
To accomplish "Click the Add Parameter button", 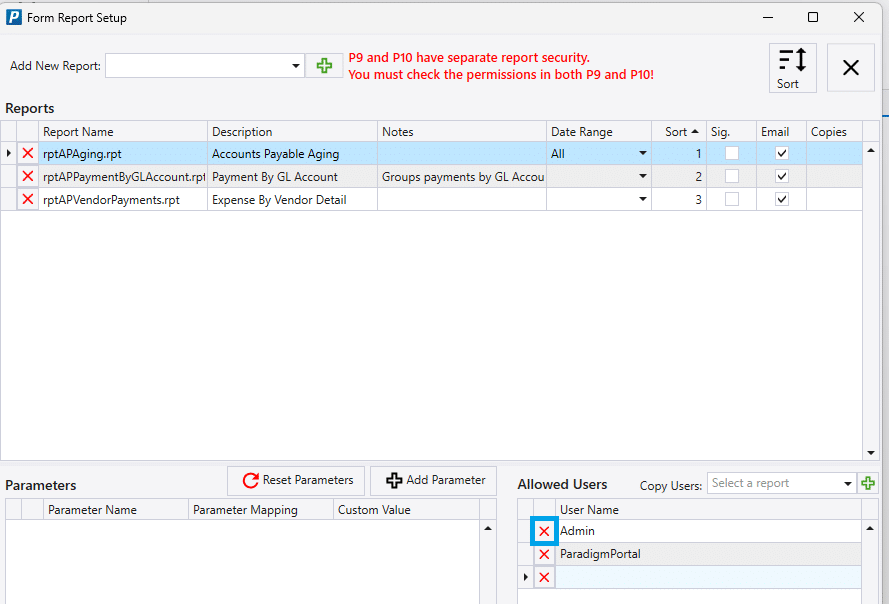I will click(x=434, y=480).
